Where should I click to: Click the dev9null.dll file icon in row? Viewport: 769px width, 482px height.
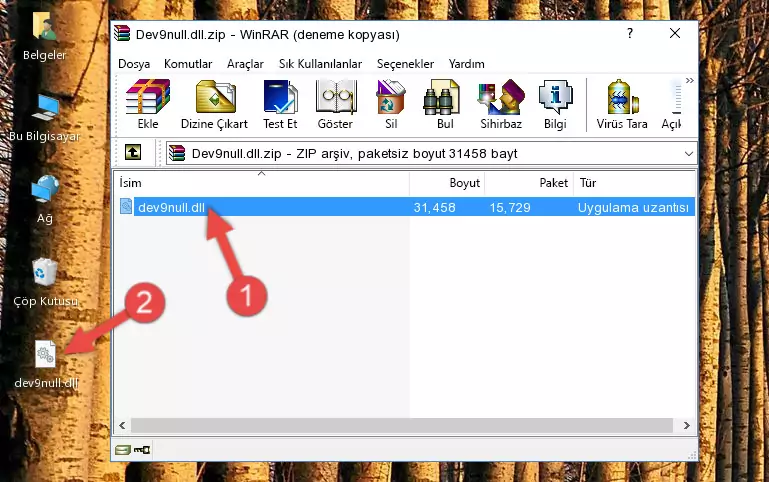[126, 206]
